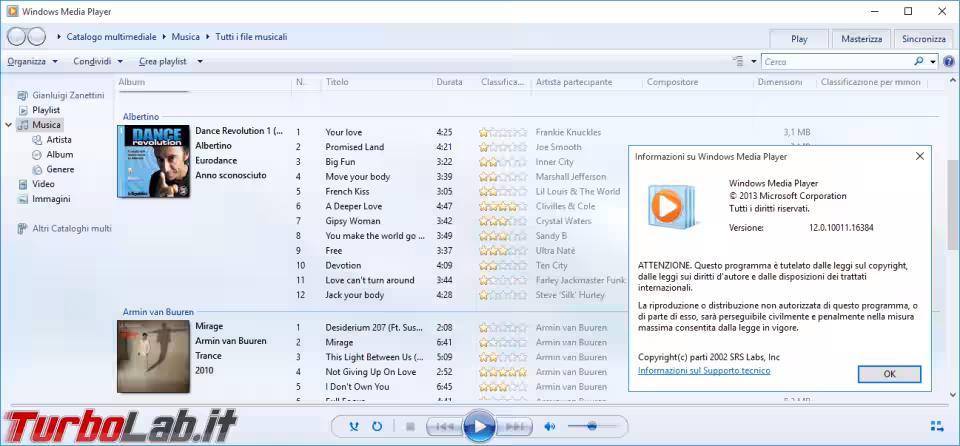Skip to the next track
This screenshot has height=446, width=960.
coord(516,426)
